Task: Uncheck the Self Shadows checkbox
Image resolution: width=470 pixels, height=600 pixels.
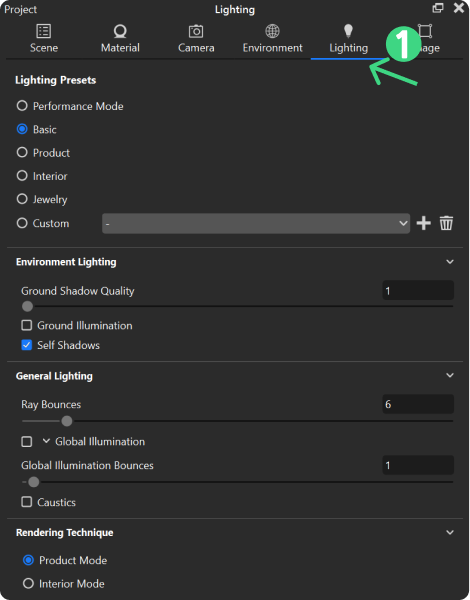Action: (27, 345)
